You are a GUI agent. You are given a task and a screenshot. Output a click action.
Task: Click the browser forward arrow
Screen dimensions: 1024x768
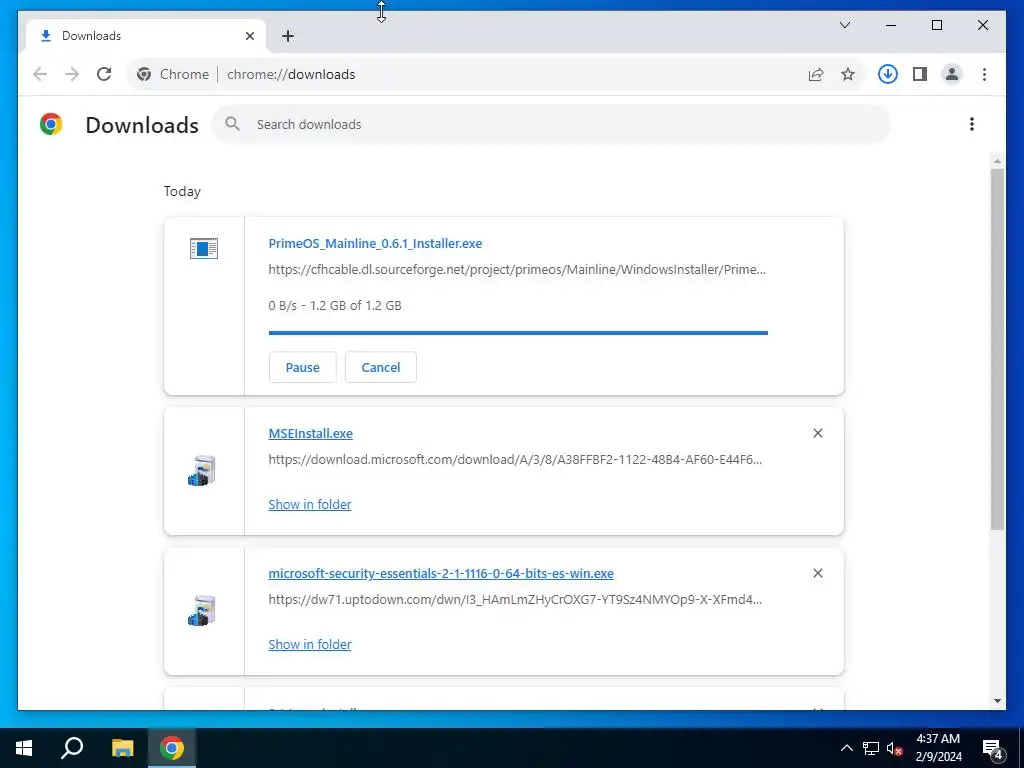click(x=72, y=74)
